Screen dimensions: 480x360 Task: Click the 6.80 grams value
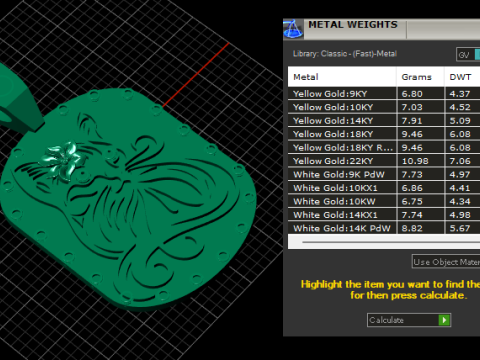pos(412,94)
